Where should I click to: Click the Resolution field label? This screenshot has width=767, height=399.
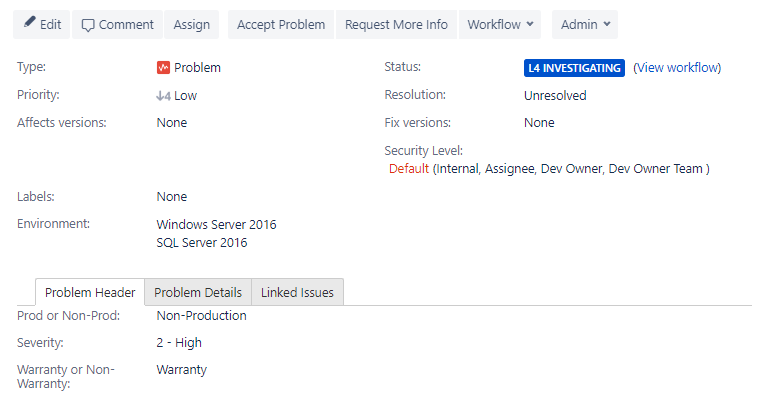(415, 95)
